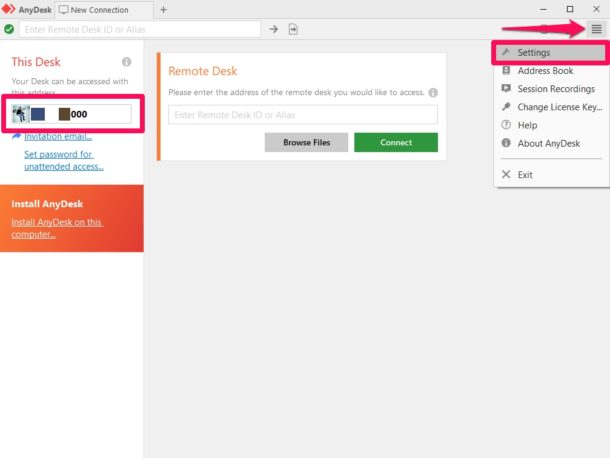The width and height of the screenshot is (610, 458).
Task: Select About AnyDesk menu entry
Action: pos(550,144)
